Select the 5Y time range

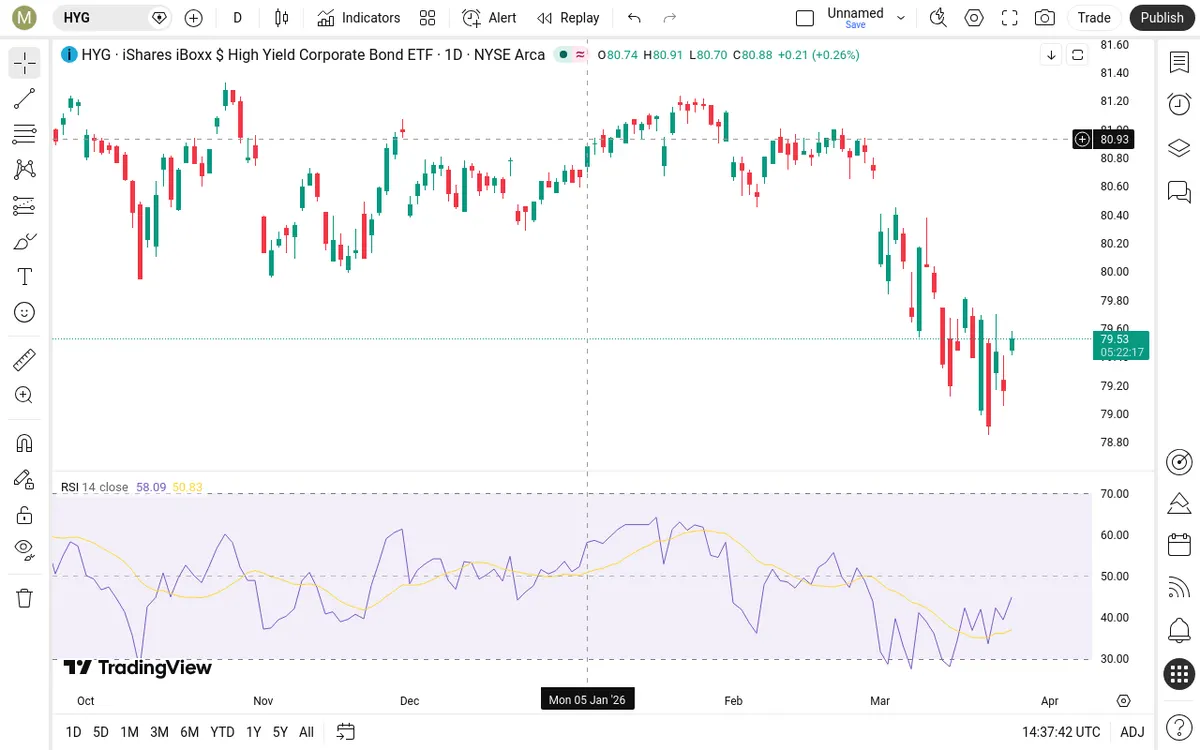[x=280, y=732]
